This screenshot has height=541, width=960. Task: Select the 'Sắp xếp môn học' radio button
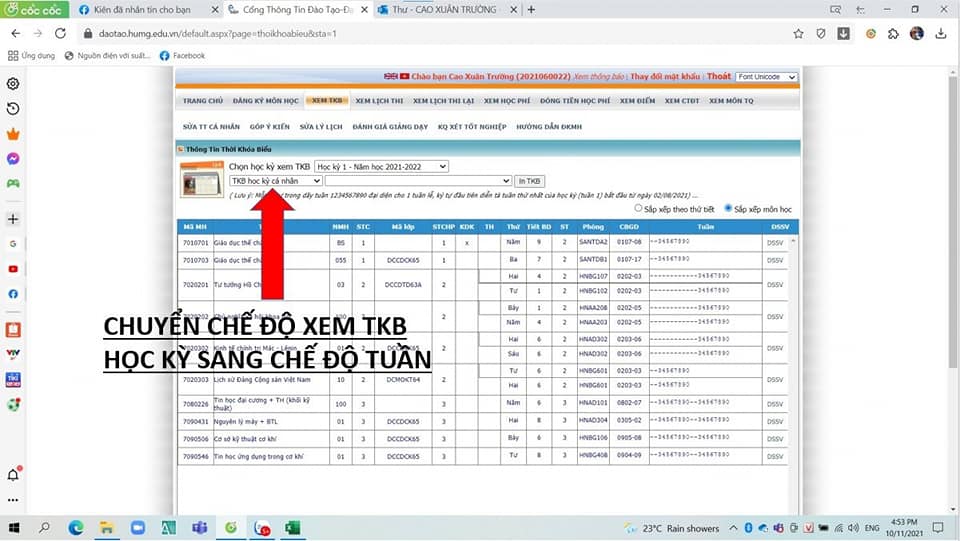[x=728, y=209]
